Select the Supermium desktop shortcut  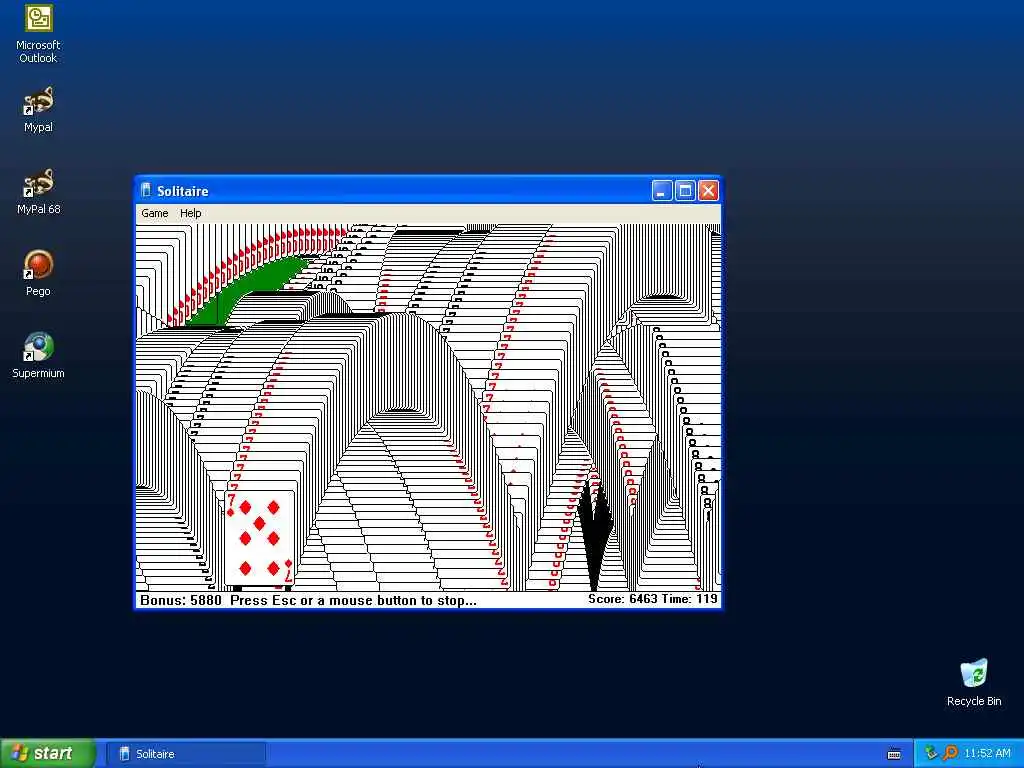coord(38,356)
